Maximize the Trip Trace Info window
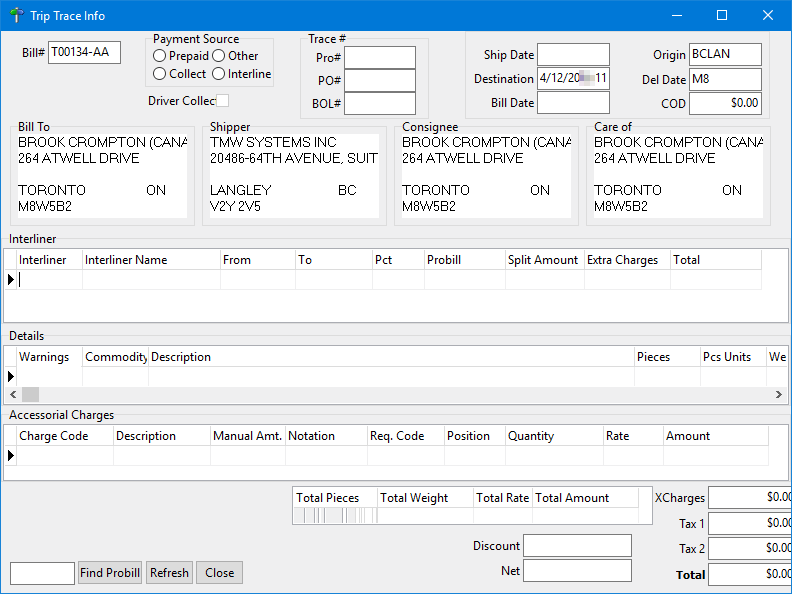Screen dimensions: 792x594 point(722,15)
